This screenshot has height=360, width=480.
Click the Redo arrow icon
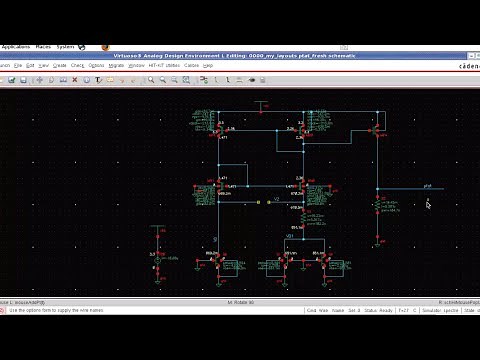pos(133,80)
